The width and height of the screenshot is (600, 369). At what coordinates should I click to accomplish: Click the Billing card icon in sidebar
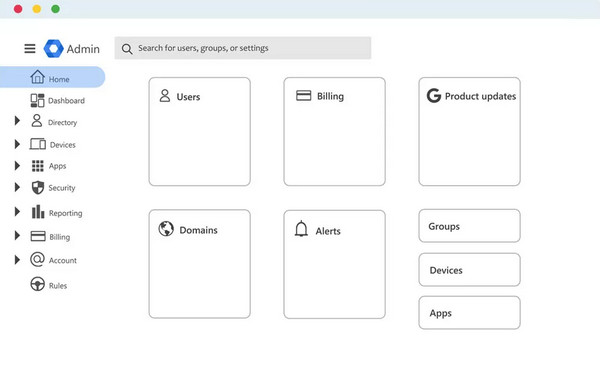[x=38, y=236]
